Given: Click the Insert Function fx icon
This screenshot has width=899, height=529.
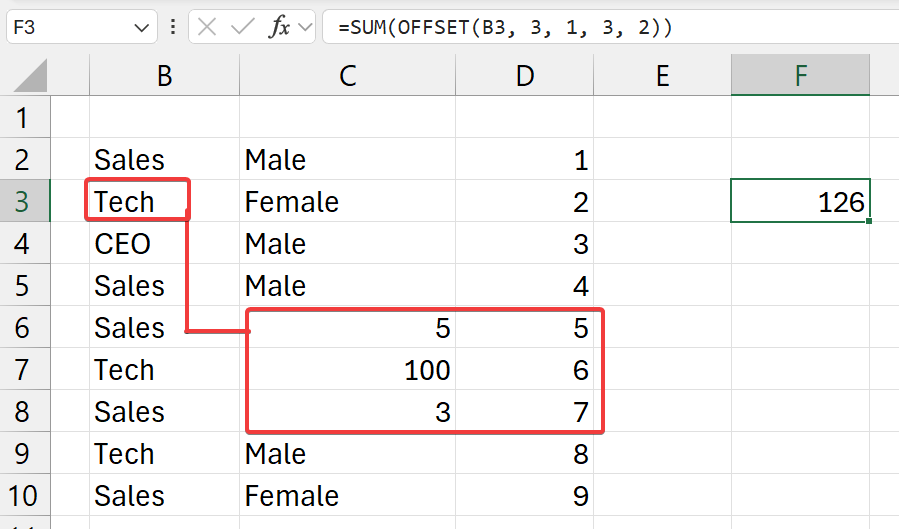Looking at the screenshot, I should 281,27.
